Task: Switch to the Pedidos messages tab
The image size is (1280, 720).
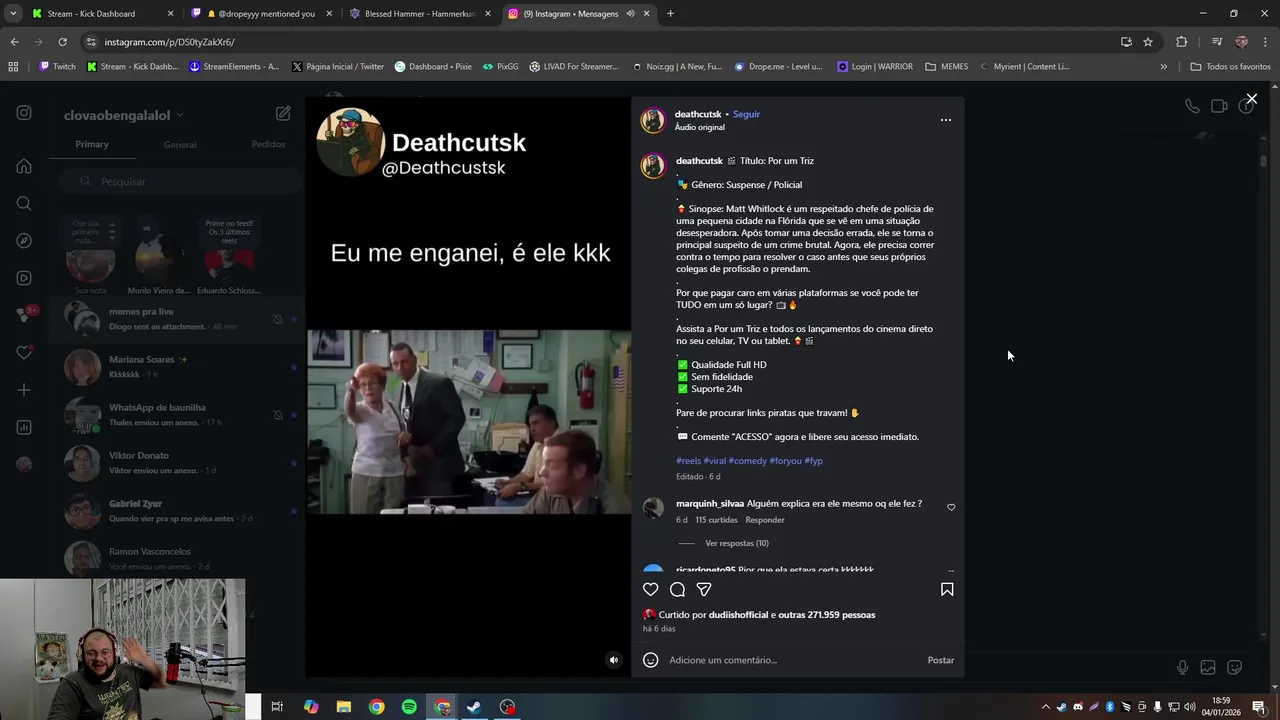Action: tap(268, 144)
